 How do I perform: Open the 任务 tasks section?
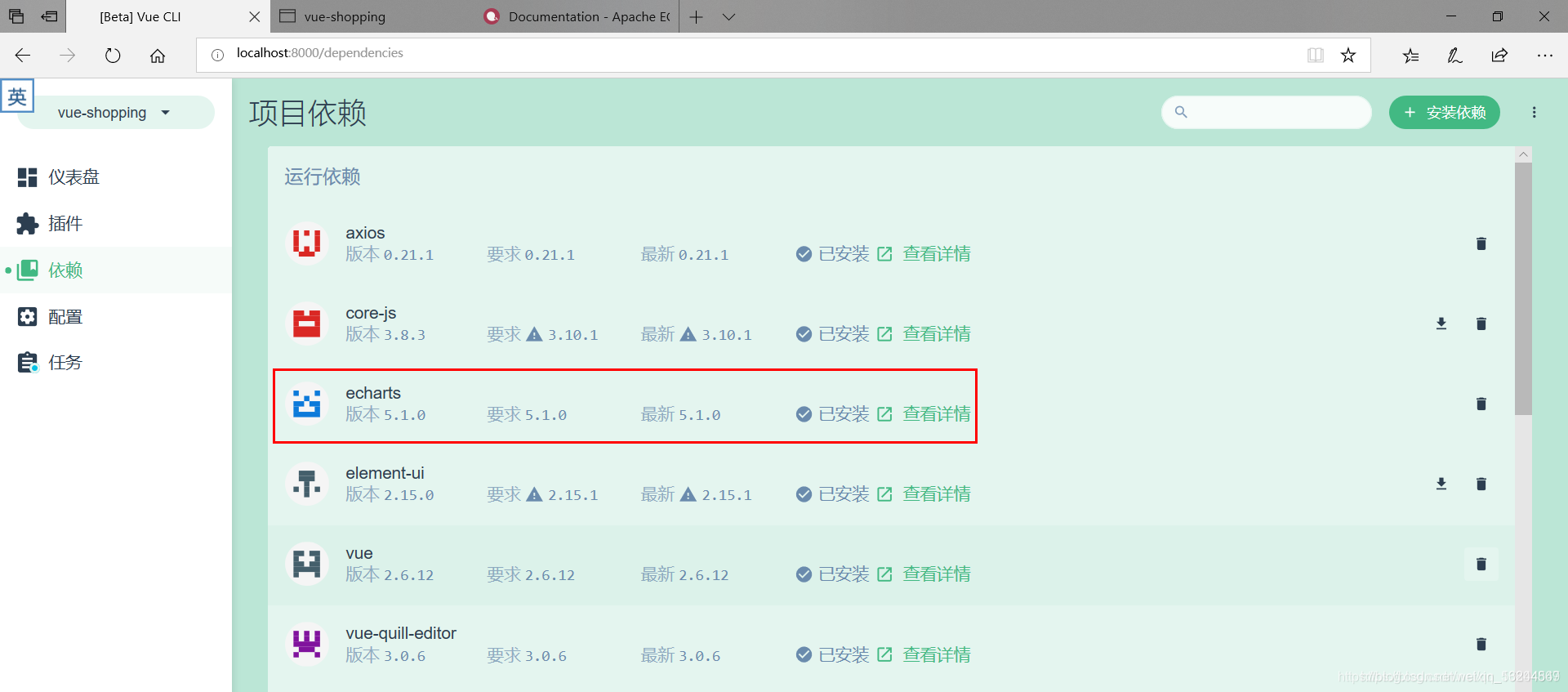(x=116, y=362)
